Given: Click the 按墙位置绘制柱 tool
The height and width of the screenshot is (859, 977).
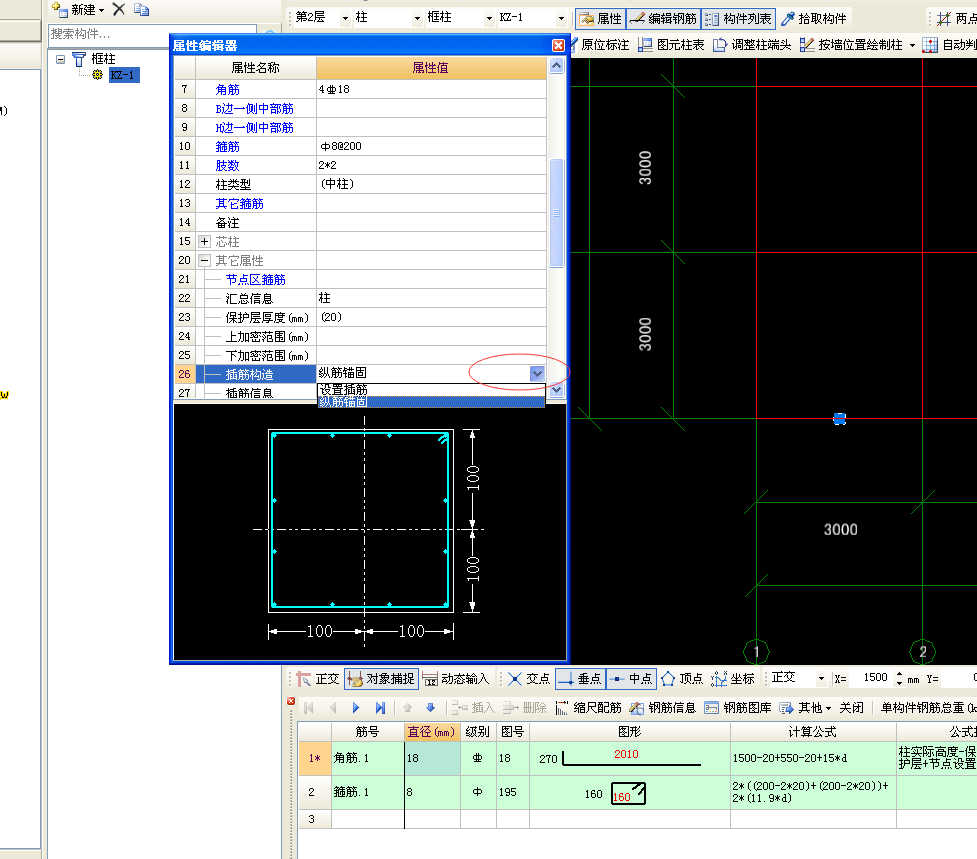Looking at the screenshot, I should tap(851, 45).
